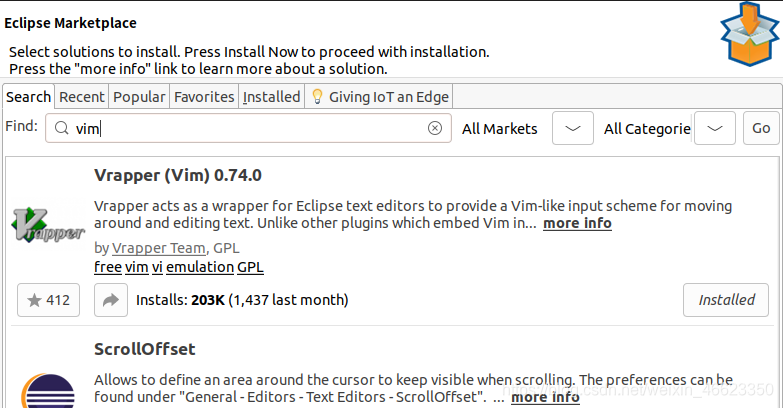Switch to the Recent tab
The image size is (783, 408).
82,97
